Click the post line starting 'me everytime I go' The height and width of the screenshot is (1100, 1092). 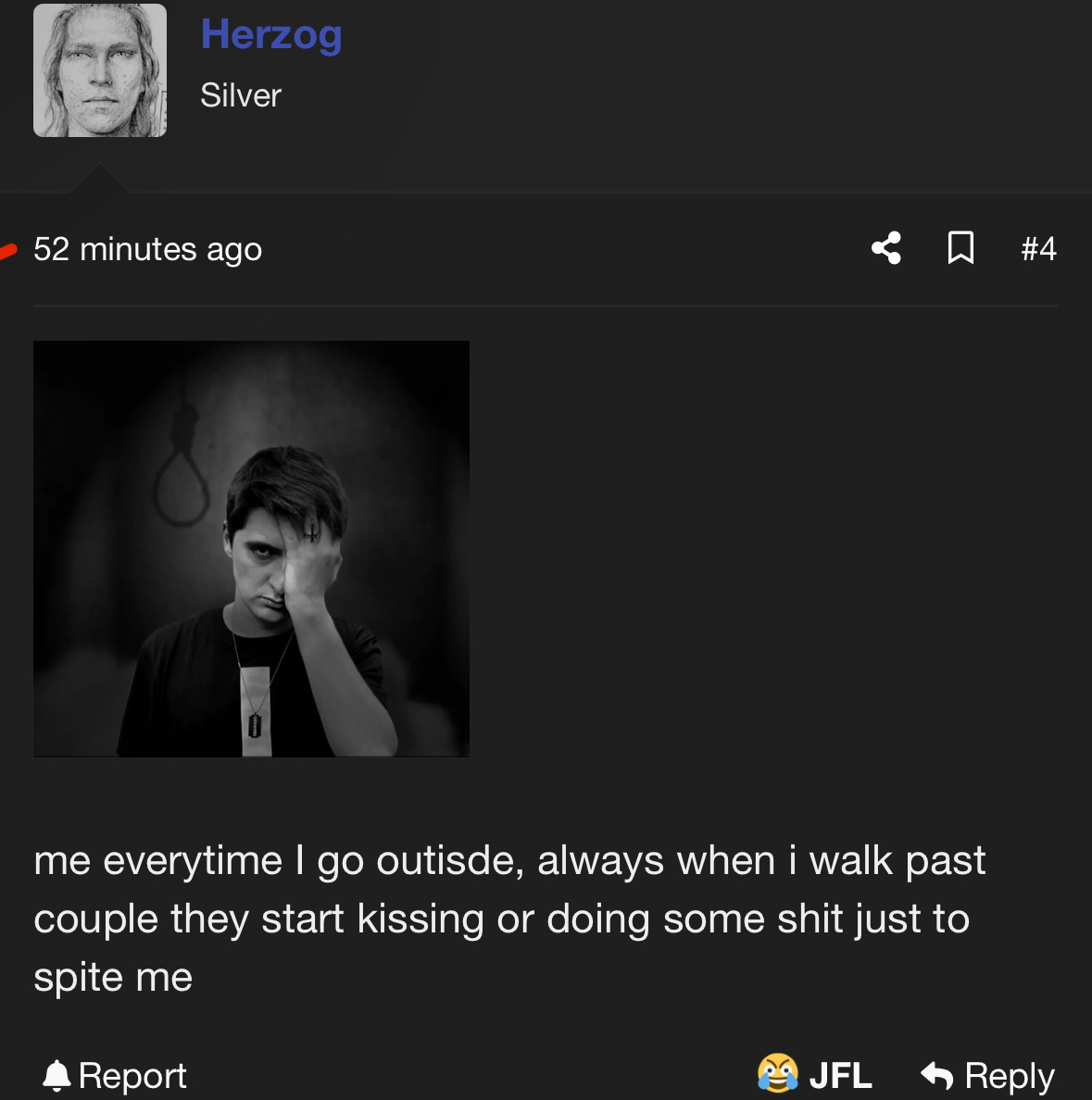[509, 860]
